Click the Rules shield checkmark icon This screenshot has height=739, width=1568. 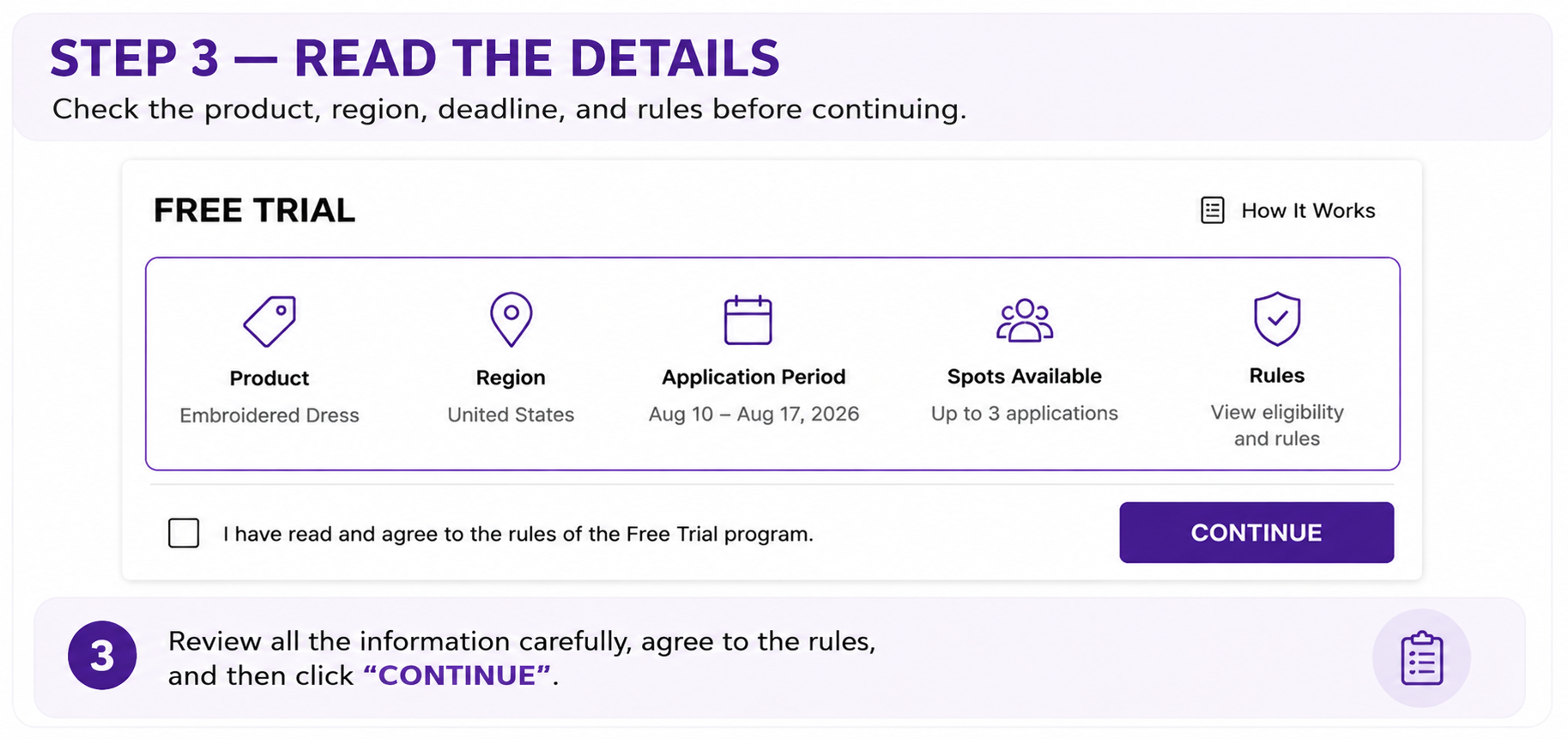coord(1277,318)
